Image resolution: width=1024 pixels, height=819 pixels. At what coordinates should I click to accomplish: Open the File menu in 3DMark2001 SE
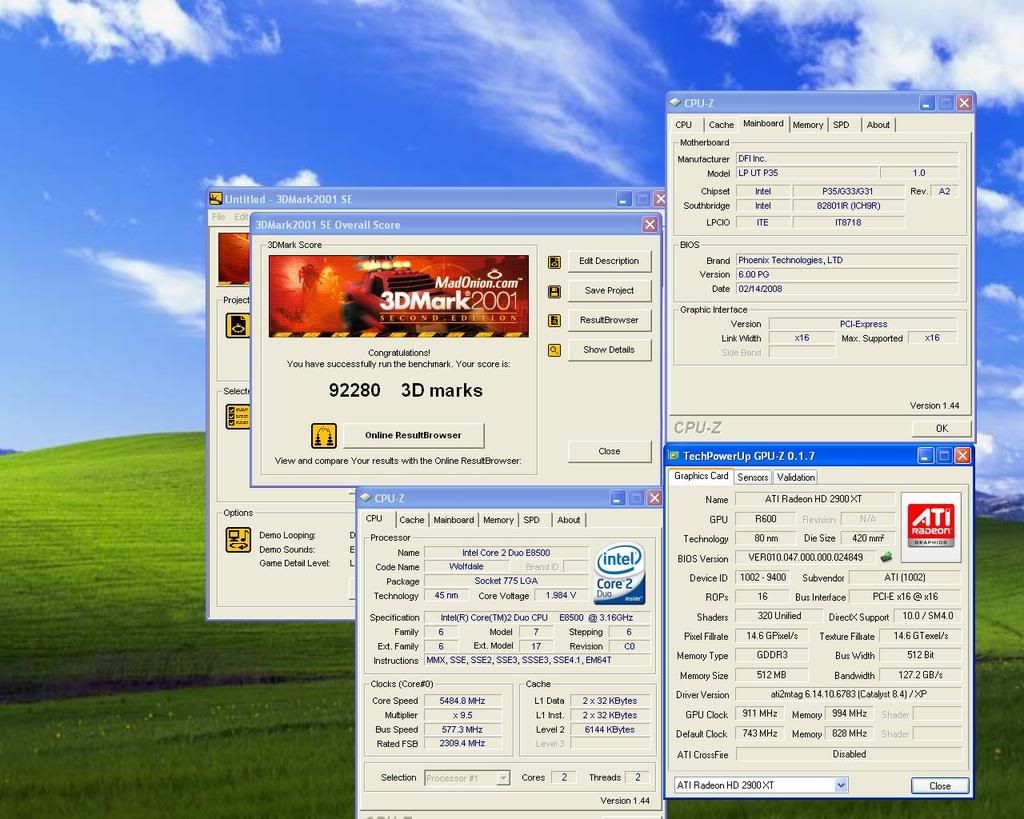pyautogui.click(x=219, y=217)
